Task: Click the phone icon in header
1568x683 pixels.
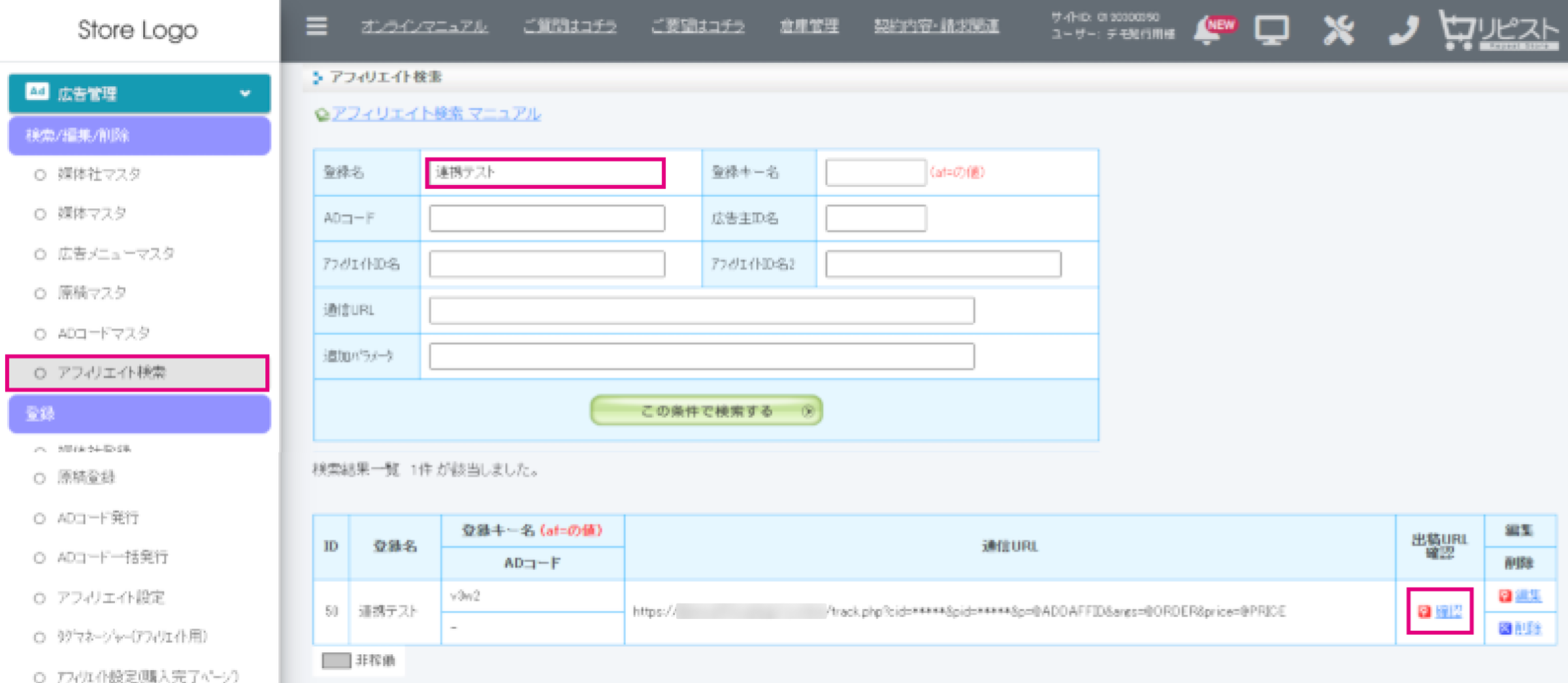Action: point(1403,30)
